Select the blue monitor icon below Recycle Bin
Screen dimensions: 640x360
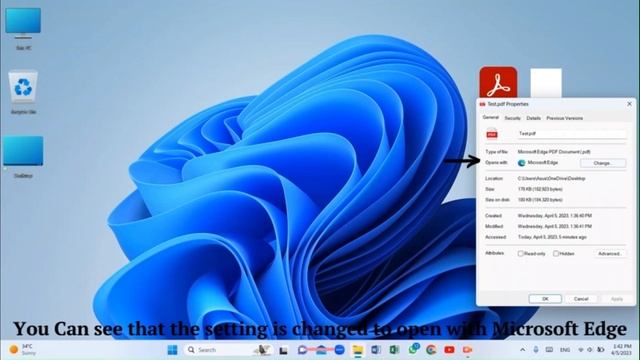click(x=23, y=157)
